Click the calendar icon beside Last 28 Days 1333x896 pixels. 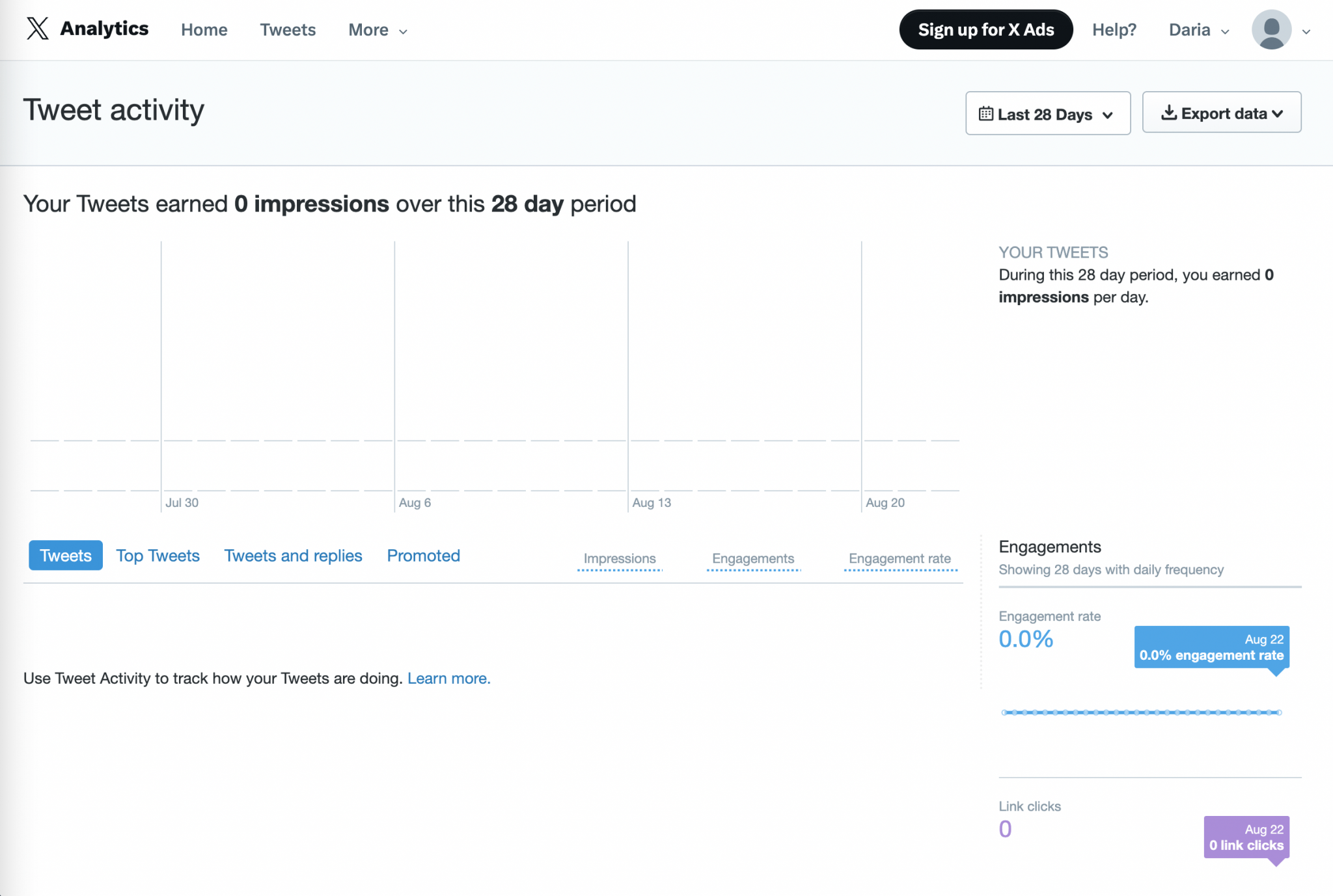coord(987,113)
